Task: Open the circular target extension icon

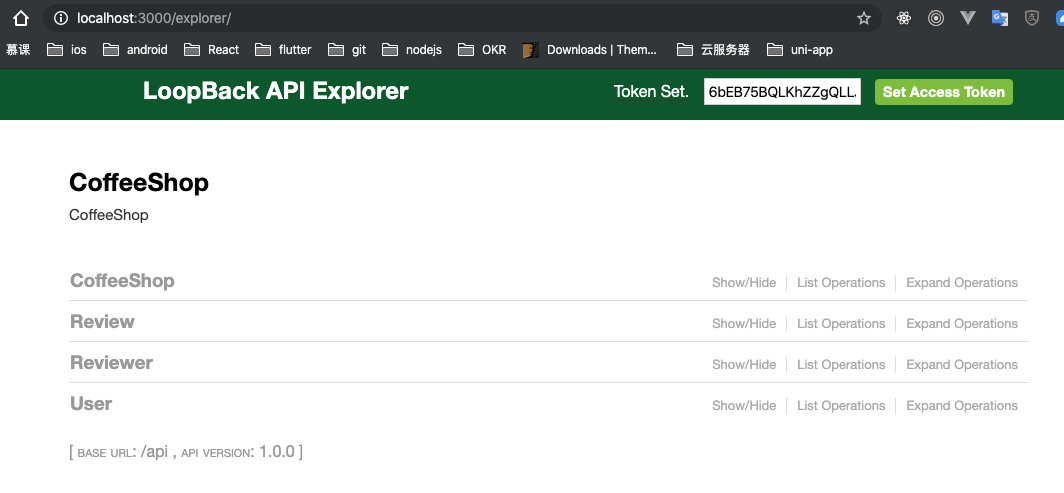Action: tap(936, 18)
